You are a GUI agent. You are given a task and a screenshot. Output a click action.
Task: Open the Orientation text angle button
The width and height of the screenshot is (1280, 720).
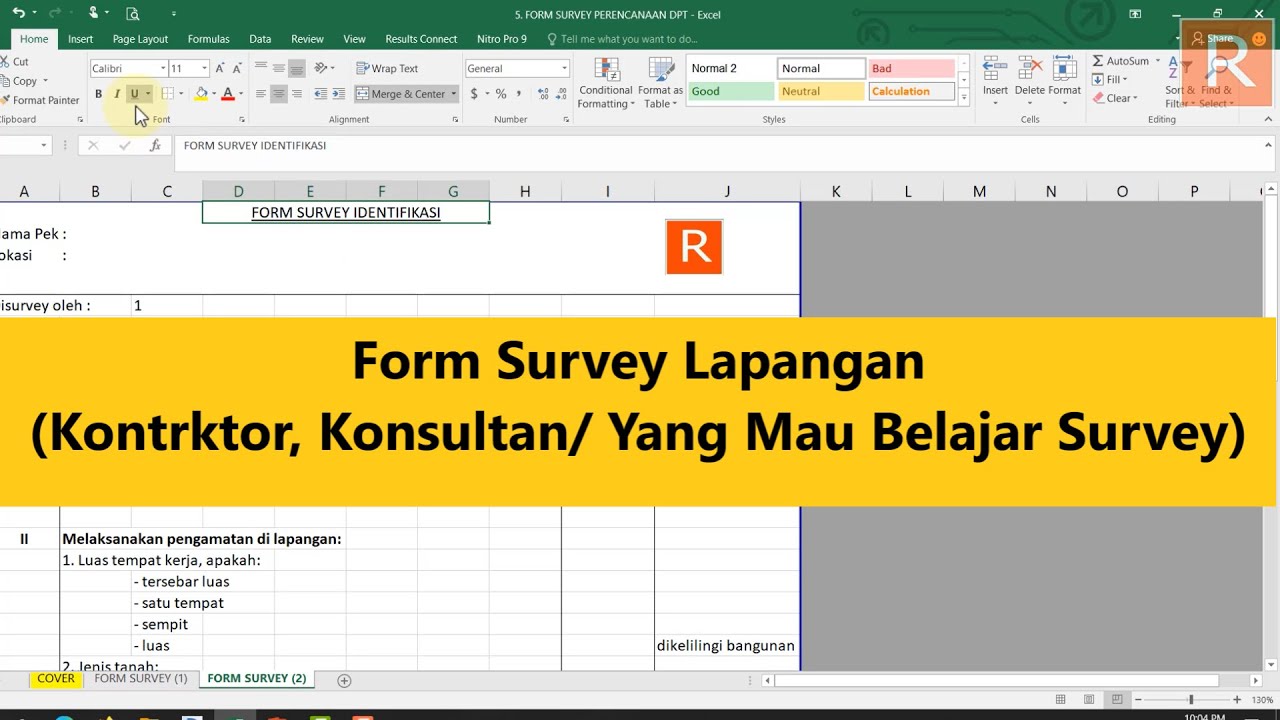tap(323, 68)
